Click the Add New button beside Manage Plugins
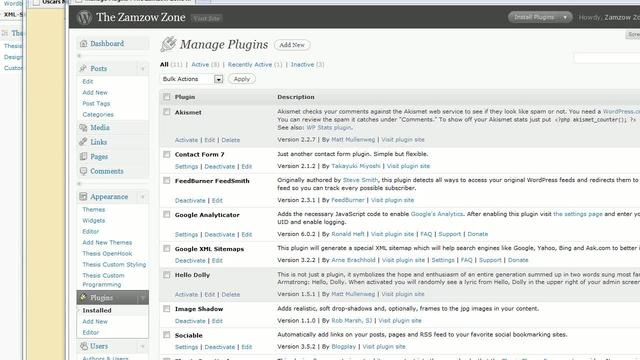 [x=292, y=45]
